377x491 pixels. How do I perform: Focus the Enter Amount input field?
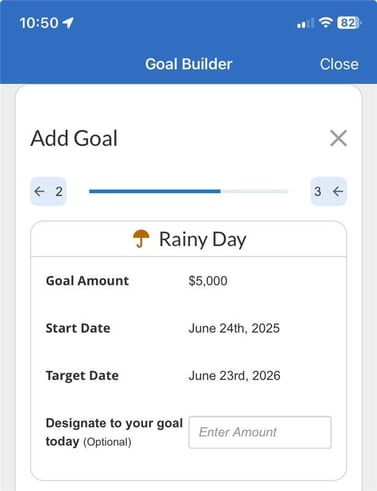[x=260, y=432]
